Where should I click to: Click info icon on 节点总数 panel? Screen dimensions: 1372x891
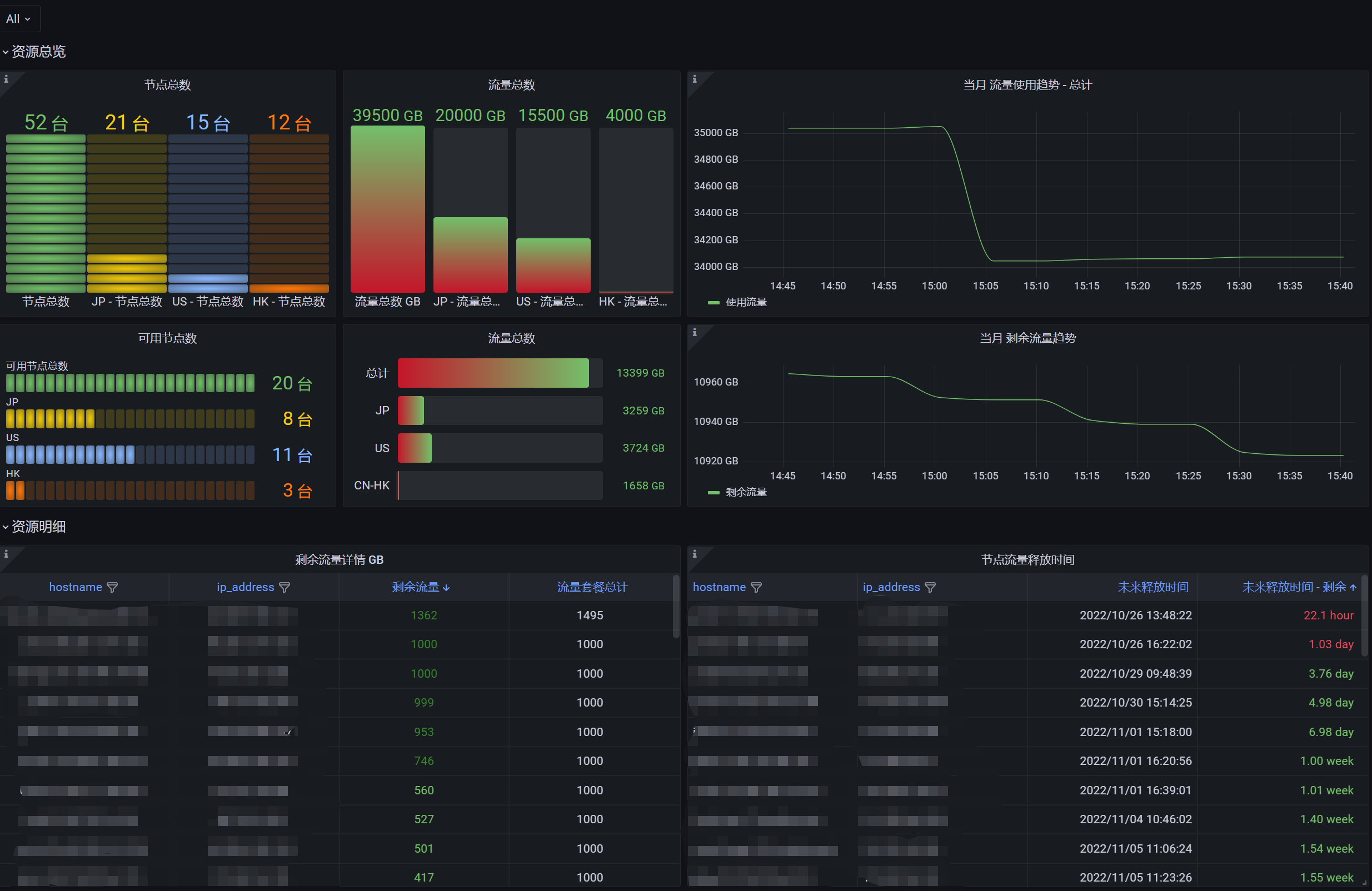[6, 79]
